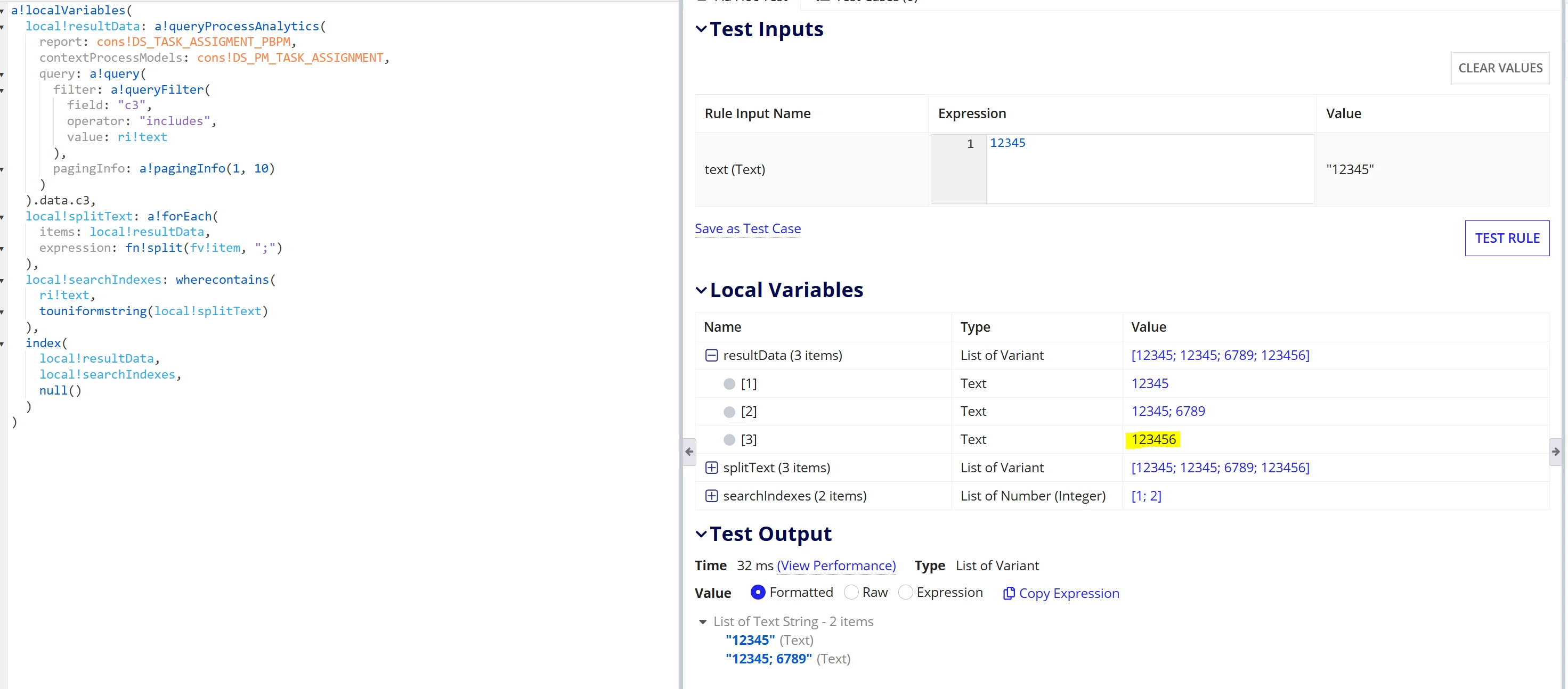Expand the splitText variable row
Image resolution: width=1568 pixels, height=689 pixels.
pyautogui.click(x=711, y=467)
